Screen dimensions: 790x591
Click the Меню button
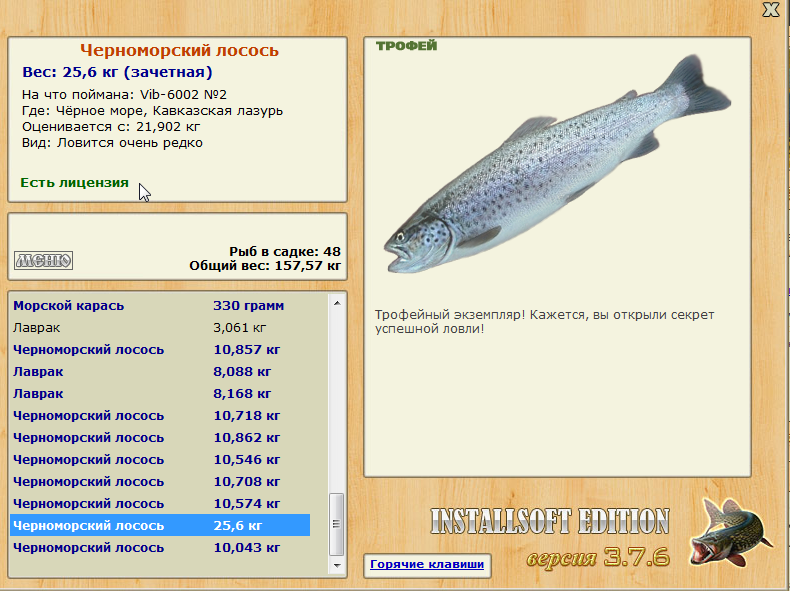(43, 260)
